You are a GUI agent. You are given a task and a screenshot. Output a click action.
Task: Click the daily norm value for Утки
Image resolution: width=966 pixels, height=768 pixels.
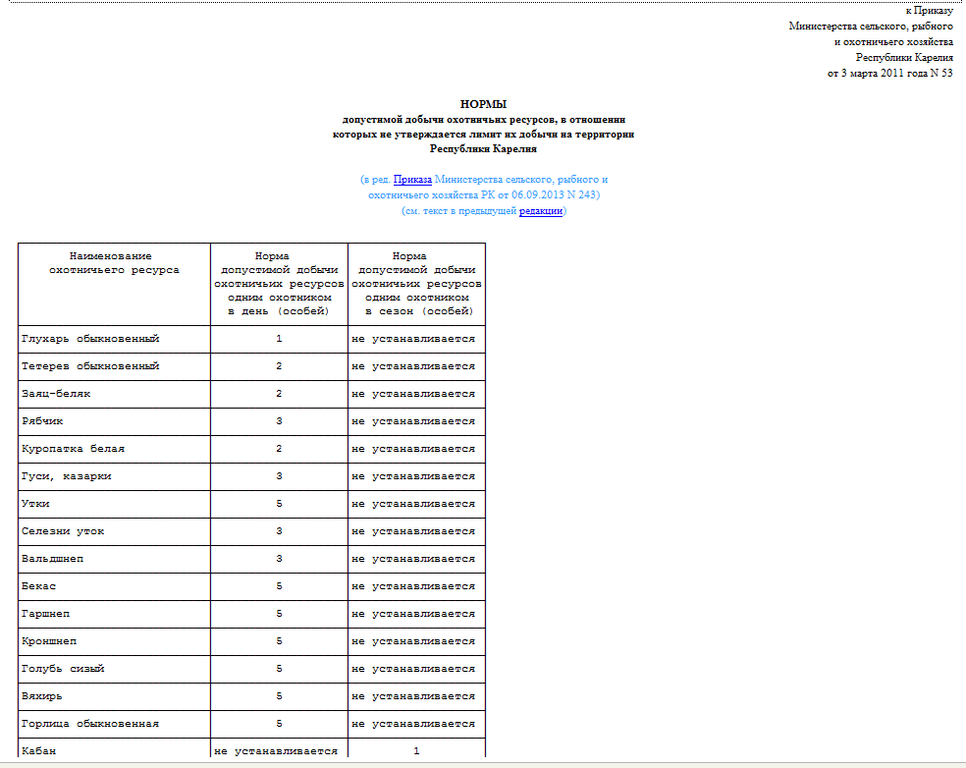tap(279, 504)
